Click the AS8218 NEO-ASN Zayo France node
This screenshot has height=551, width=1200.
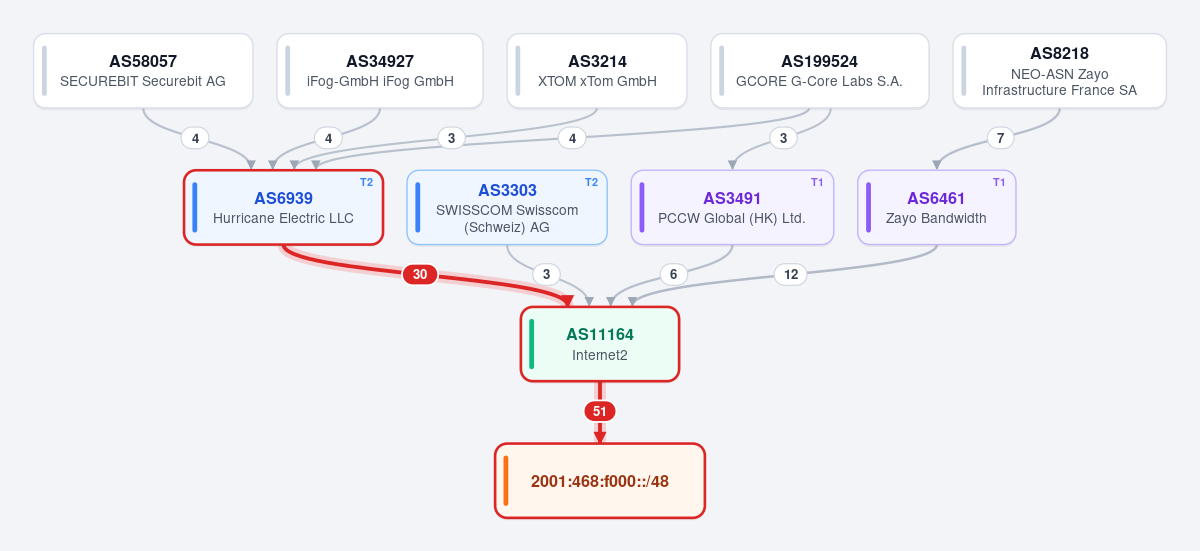coord(1060,71)
